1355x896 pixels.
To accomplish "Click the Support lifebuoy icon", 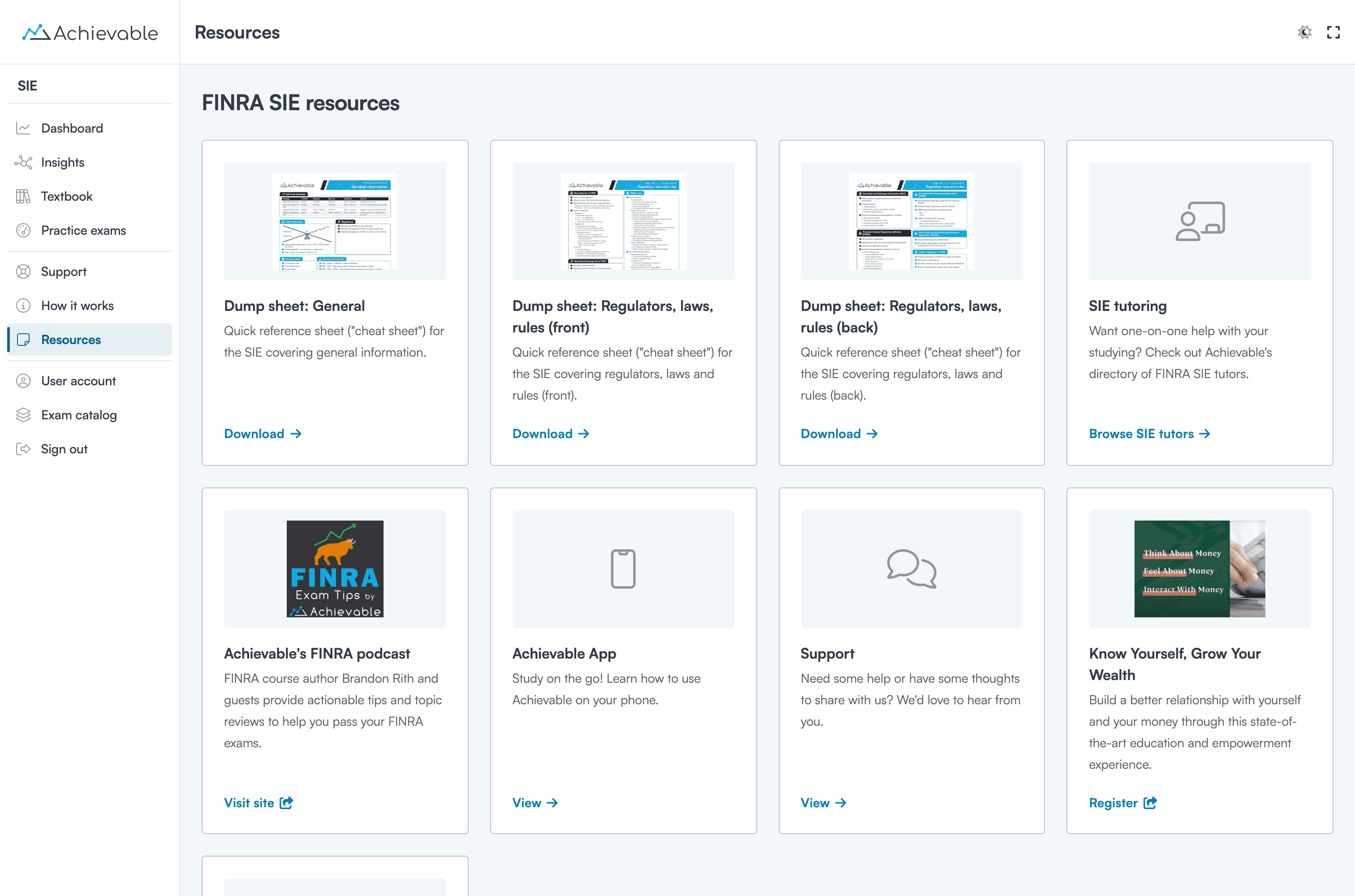I will coord(23,271).
